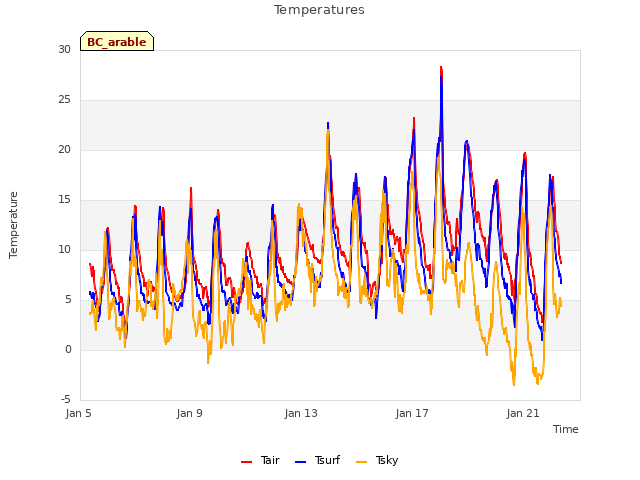640x480 pixels.
Task: Click the Time x-axis title
Action: coord(566,429)
